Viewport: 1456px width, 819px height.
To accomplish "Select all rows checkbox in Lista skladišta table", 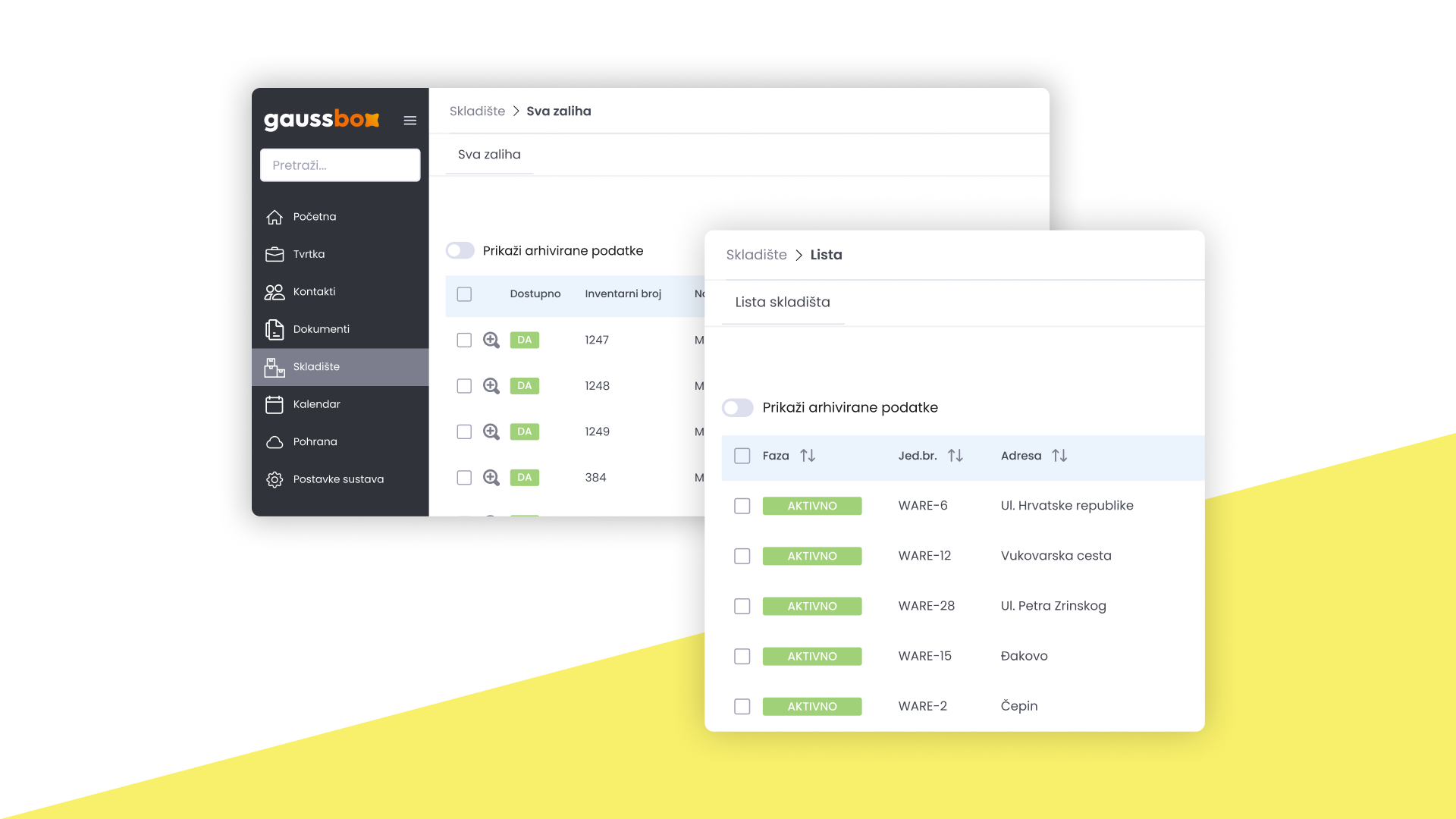I will [x=742, y=456].
